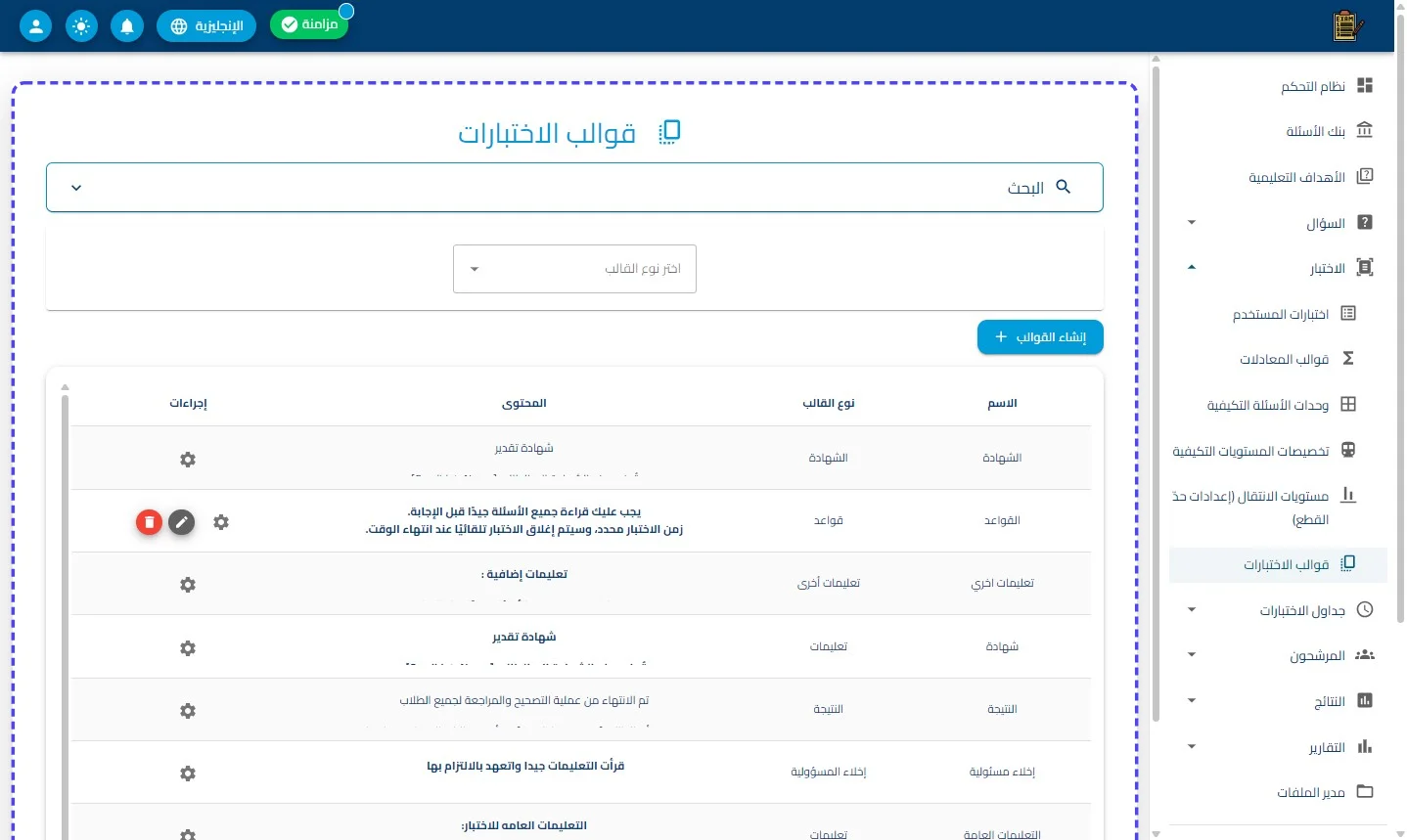Click clock icon of جداول الاختبارات

[x=1365, y=610]
